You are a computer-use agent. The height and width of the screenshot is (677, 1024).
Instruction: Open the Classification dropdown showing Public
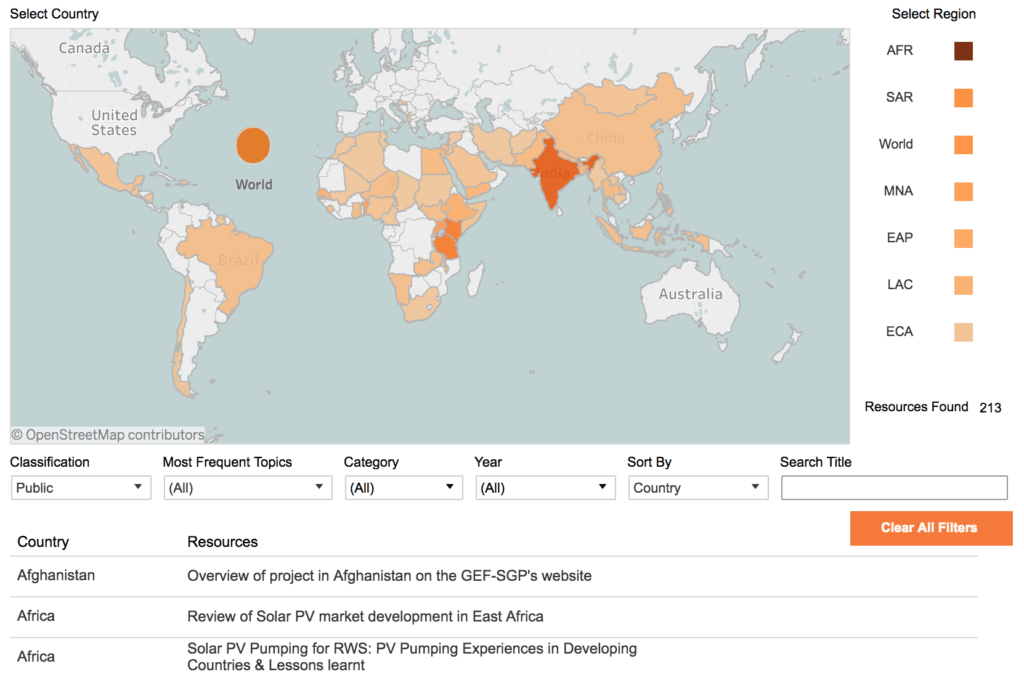coord(81,488)
